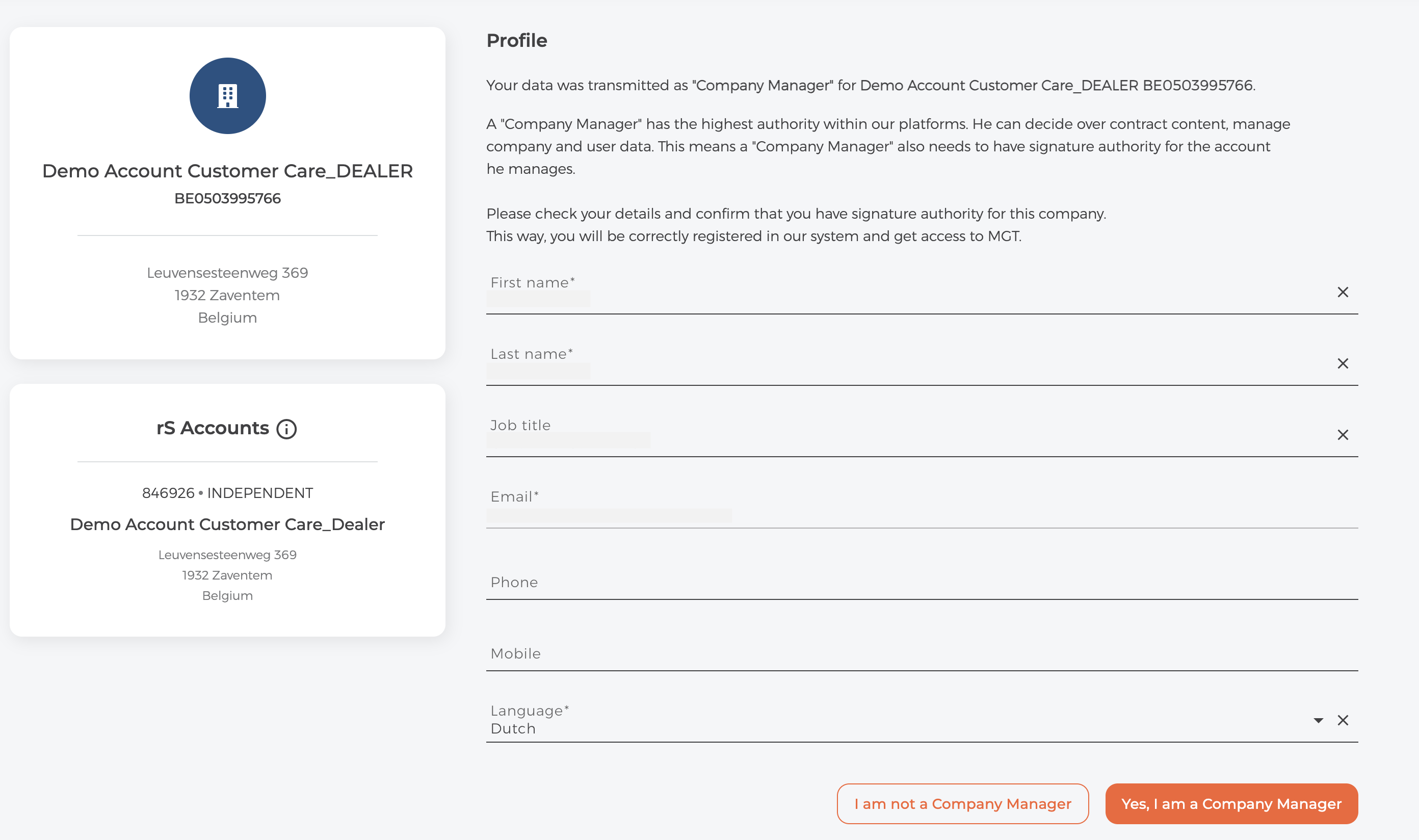Clear the Language selection
Image resolution: width=1419 pixels, height=840 pixels.
tap(1343, 720)
